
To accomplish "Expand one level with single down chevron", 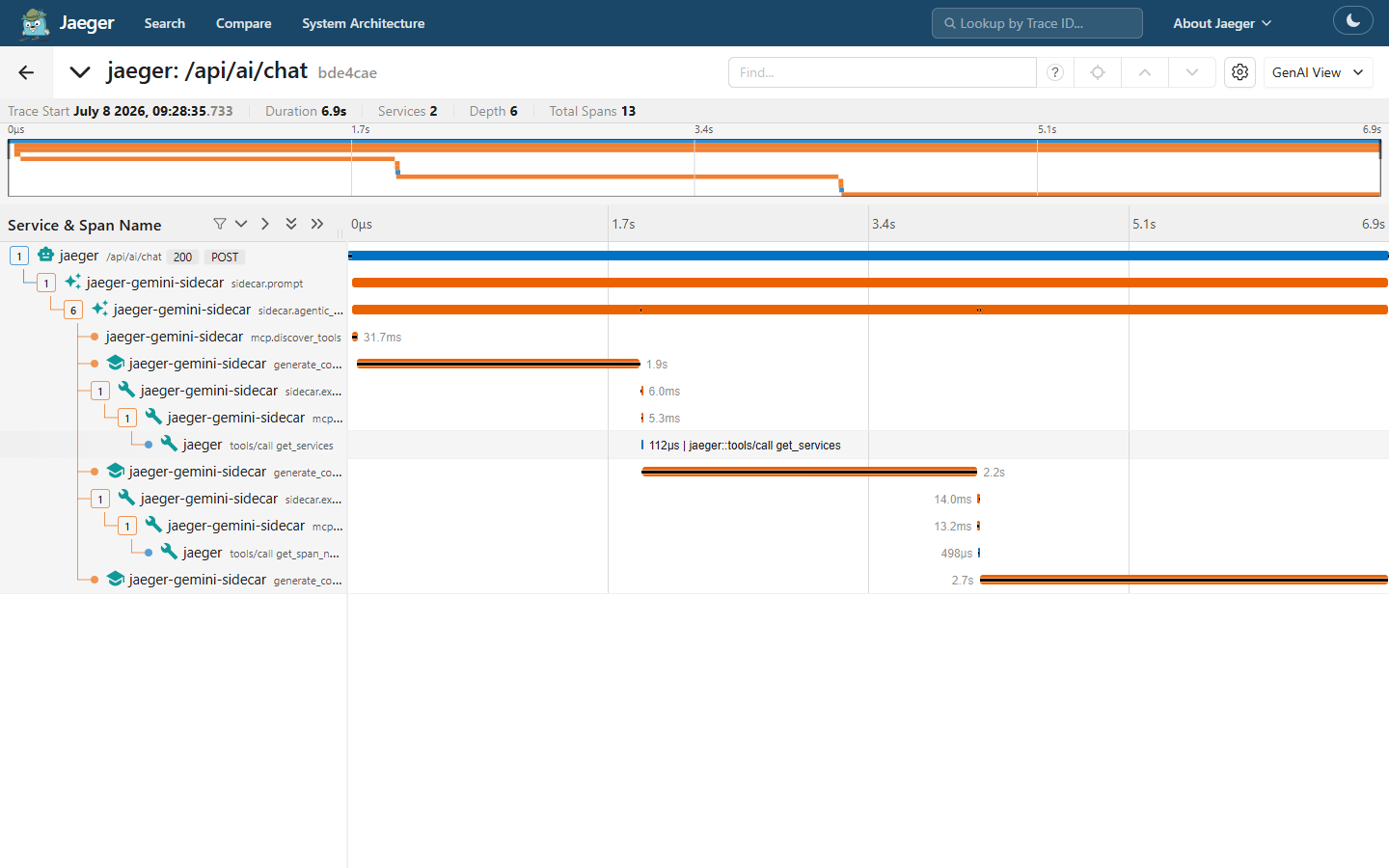I will pyautogui.click(x=241, y=224).
